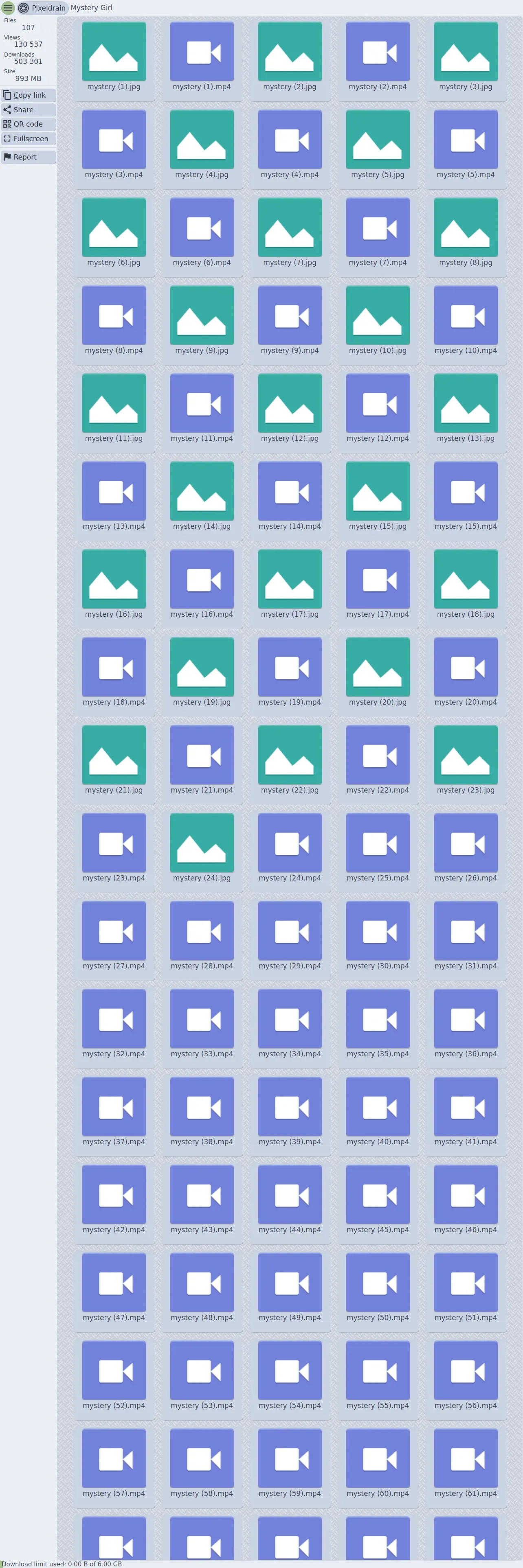
Task: Open video icon for mystery (36).mp4
Action: pos(466,1019)
